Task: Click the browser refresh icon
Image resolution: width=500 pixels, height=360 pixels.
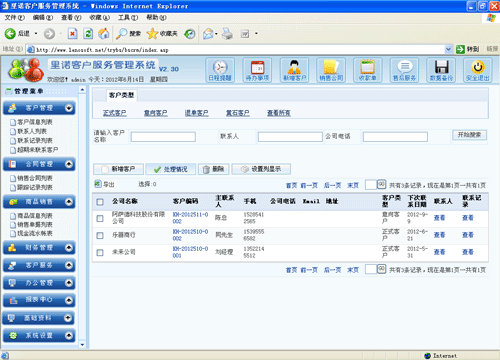Action: [88, 33]
